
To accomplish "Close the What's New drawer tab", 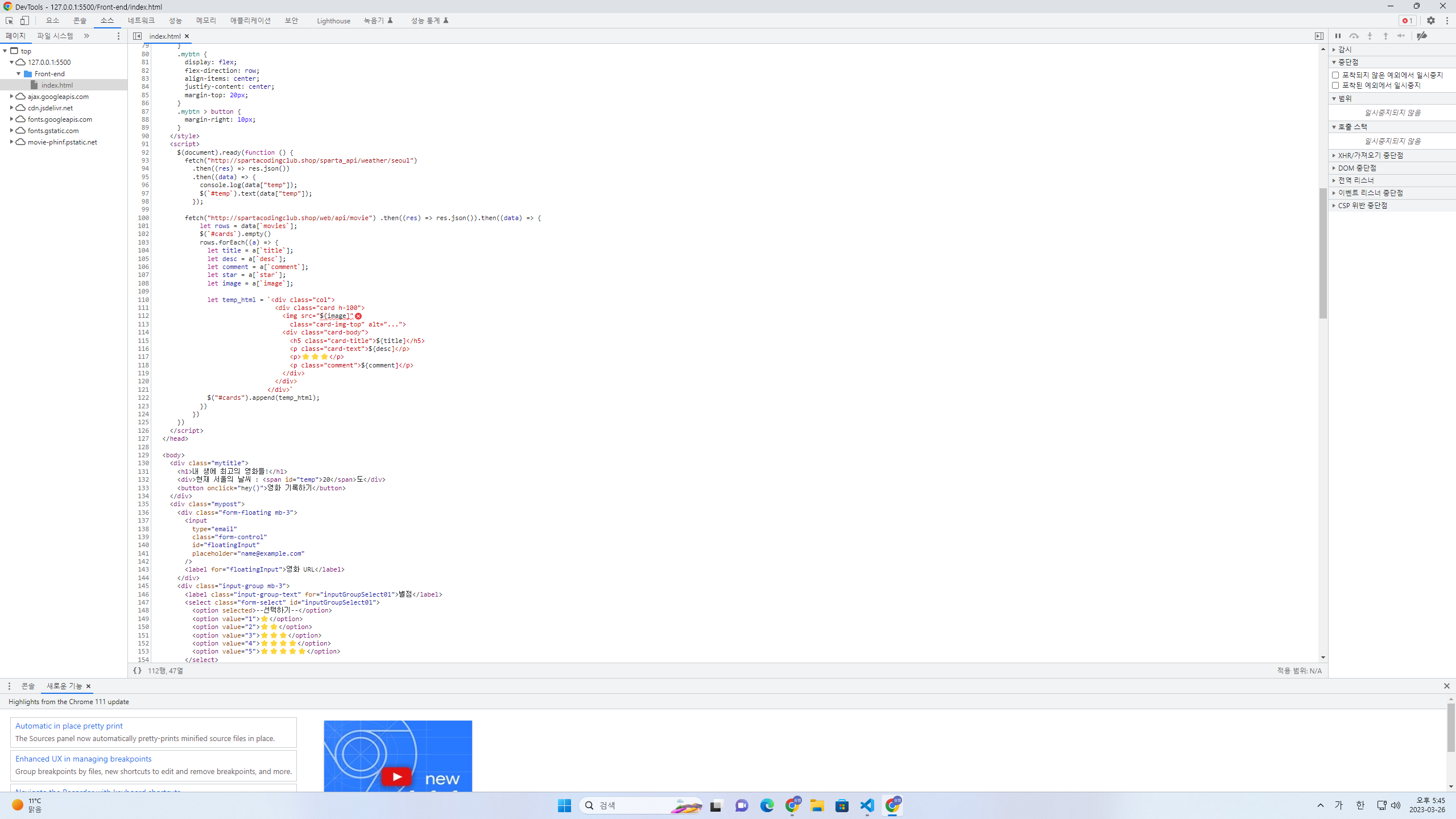I will 88,686.
